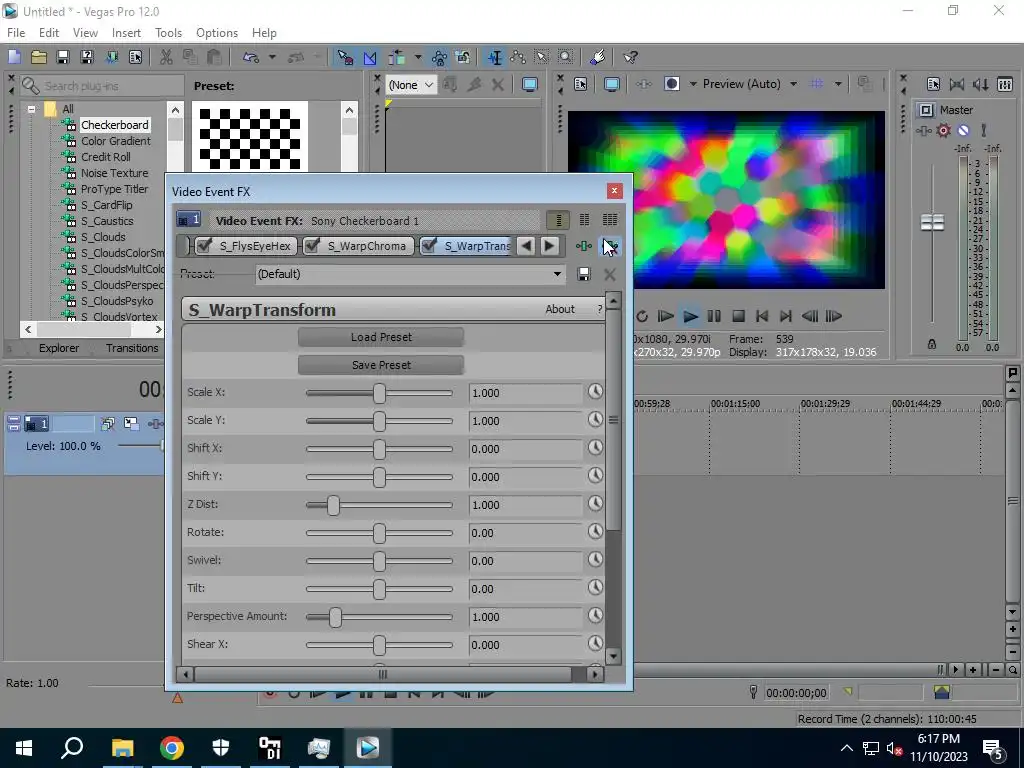
Task: Pause the video preview
Action: 714,316
